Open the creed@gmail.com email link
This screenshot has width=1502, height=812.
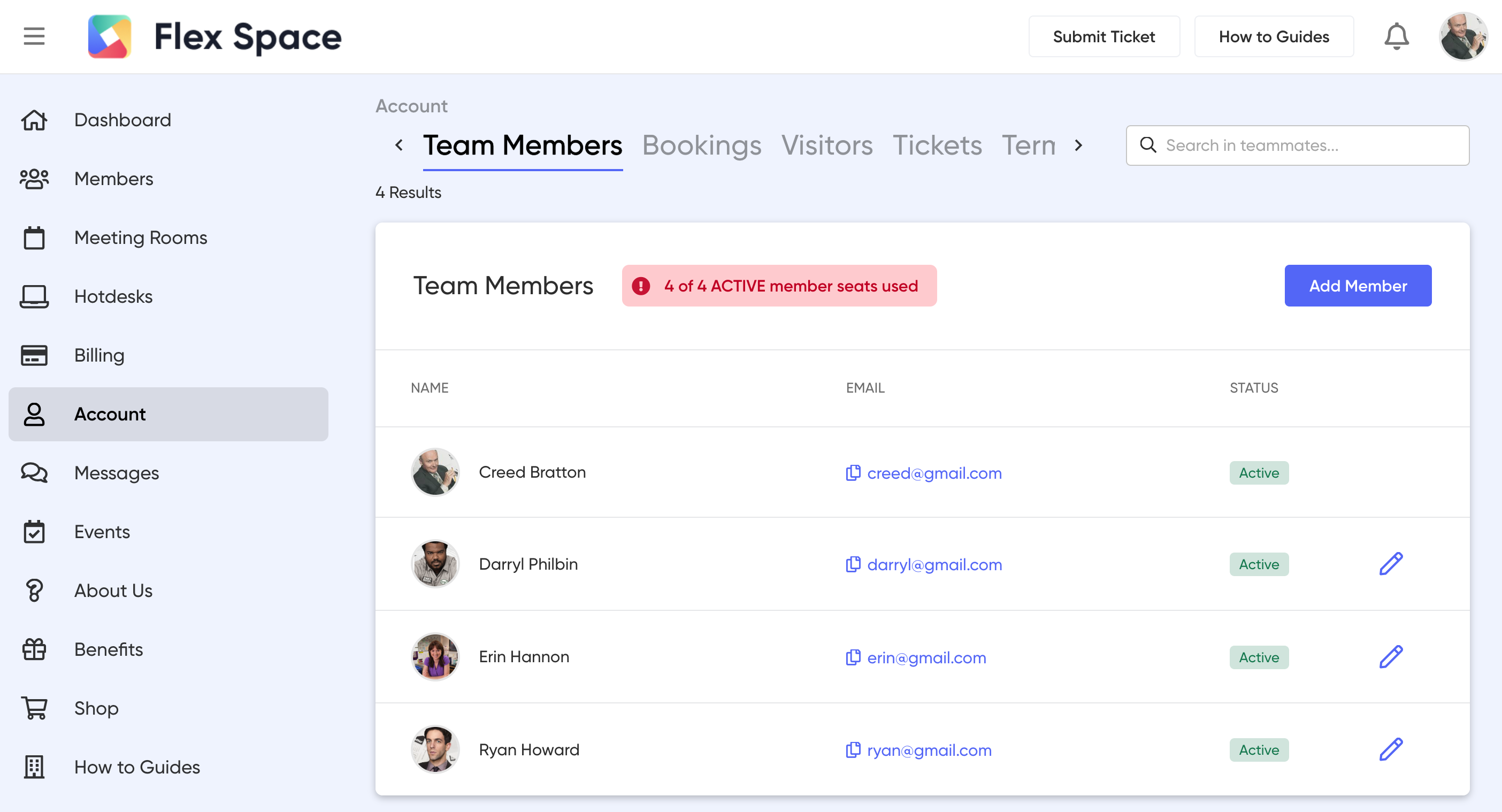point(934,473)
